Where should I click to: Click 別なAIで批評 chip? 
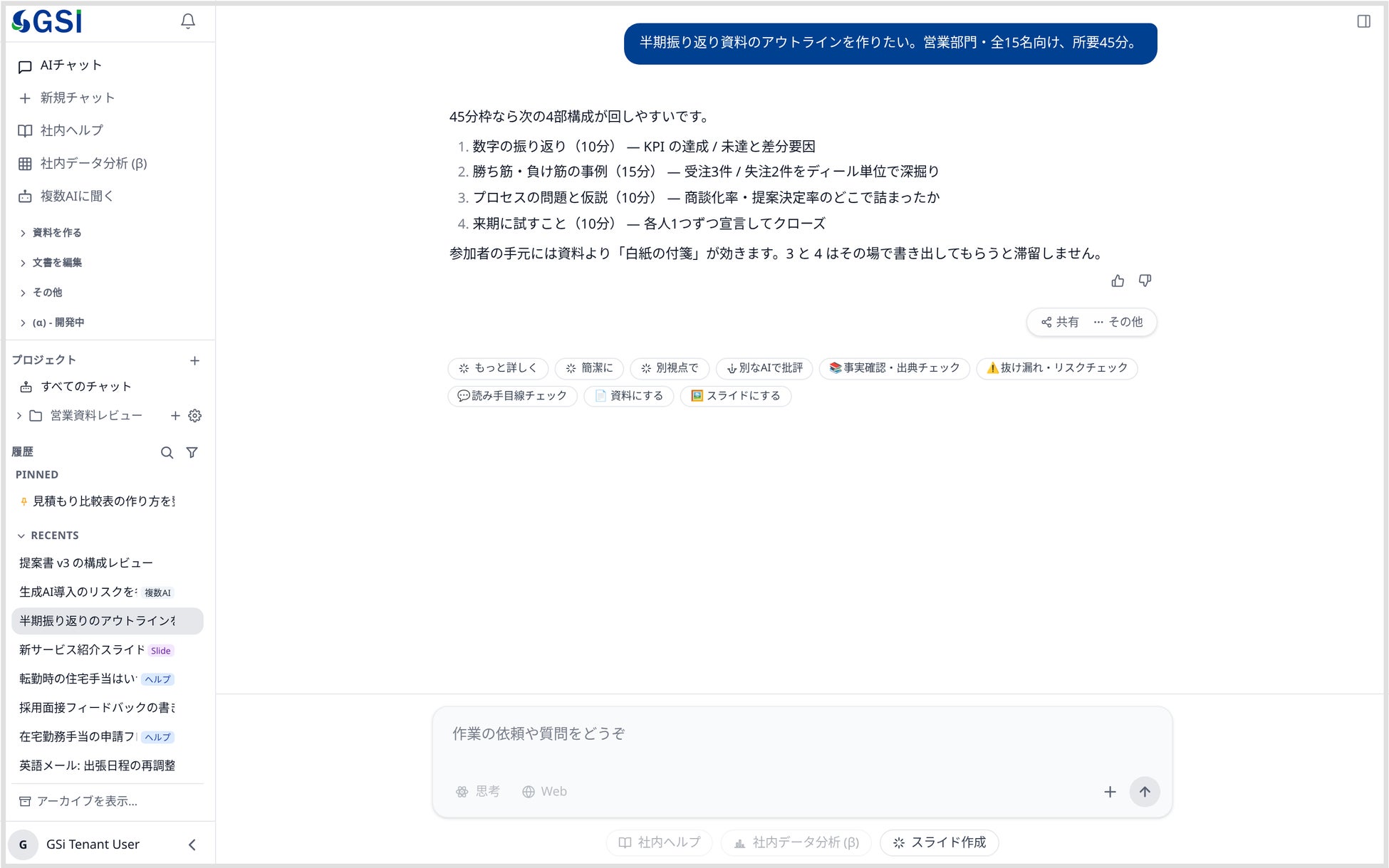764,368
